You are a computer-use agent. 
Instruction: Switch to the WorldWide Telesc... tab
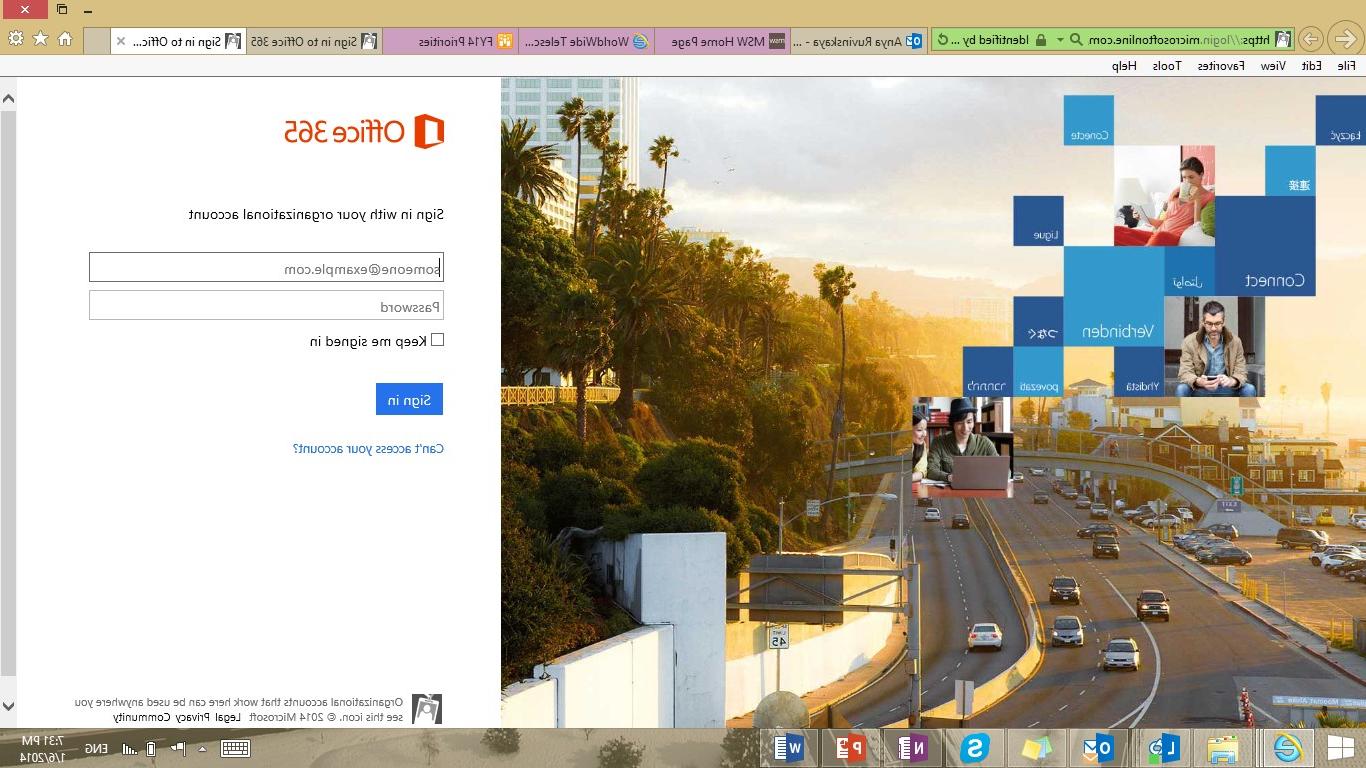pyautogui.click(x=587, y=41)
